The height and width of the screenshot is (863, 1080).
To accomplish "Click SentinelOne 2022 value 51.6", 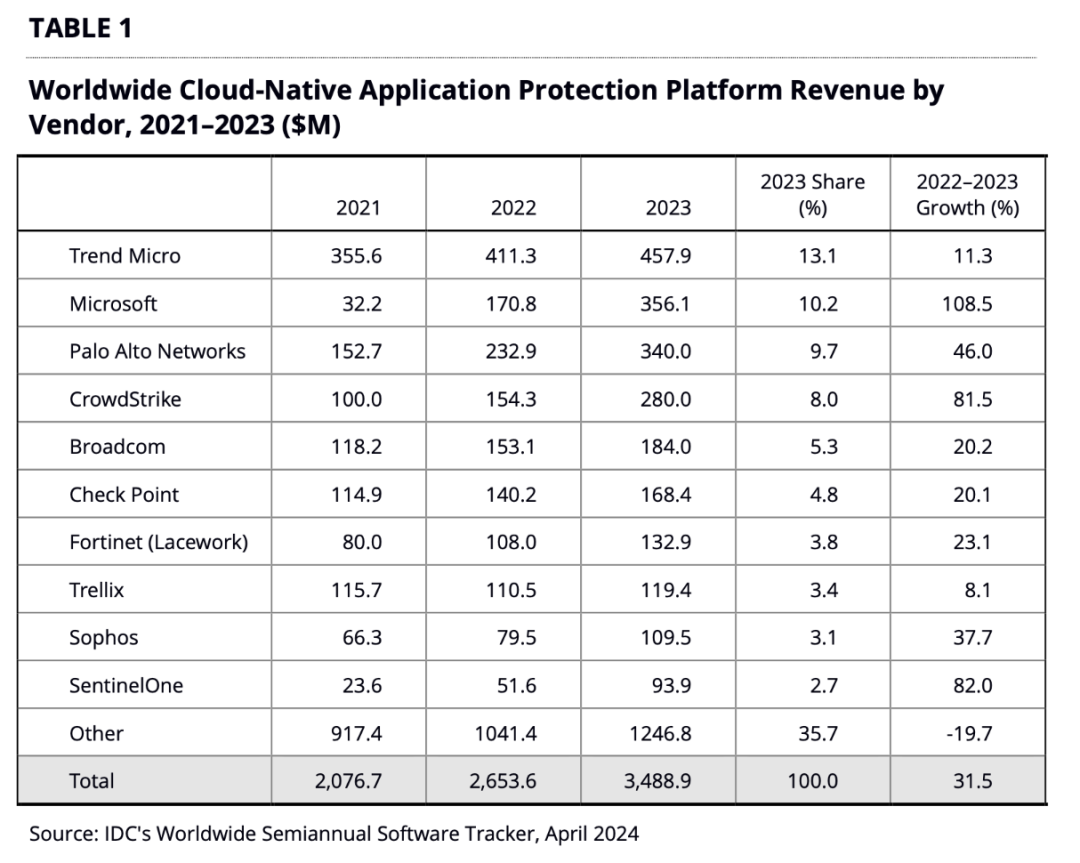I will pyautogui.click(x=517, y=685).
